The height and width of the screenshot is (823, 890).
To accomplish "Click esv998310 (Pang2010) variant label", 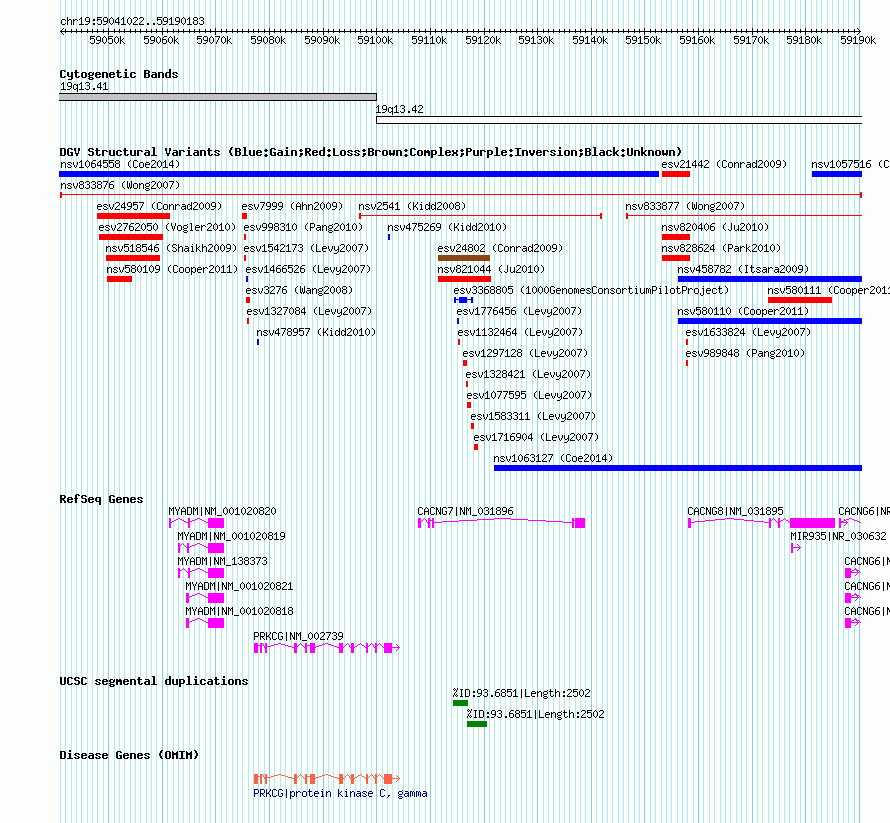I will [303, 227].
